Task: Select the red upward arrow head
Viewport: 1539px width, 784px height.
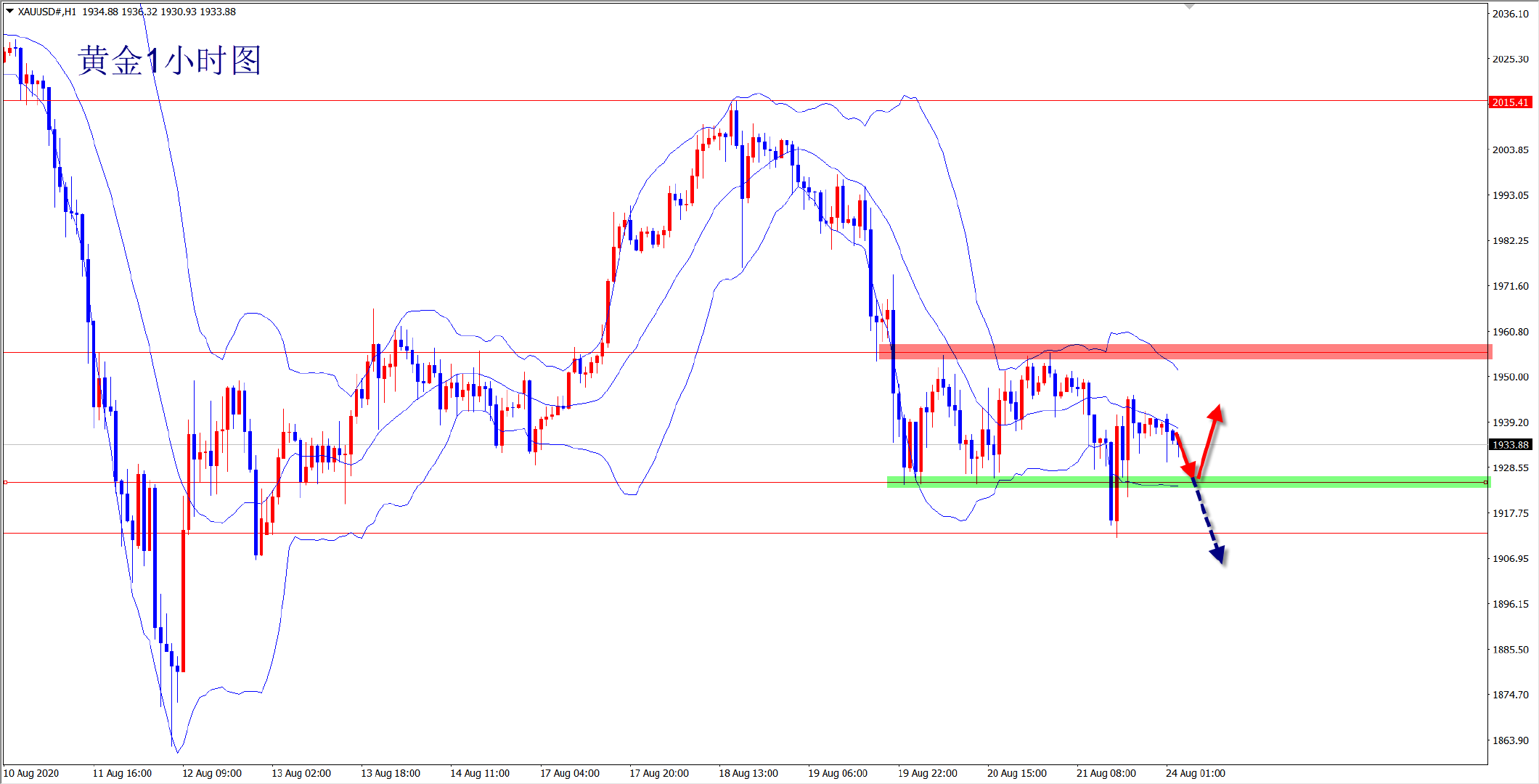Action: 1217,413
